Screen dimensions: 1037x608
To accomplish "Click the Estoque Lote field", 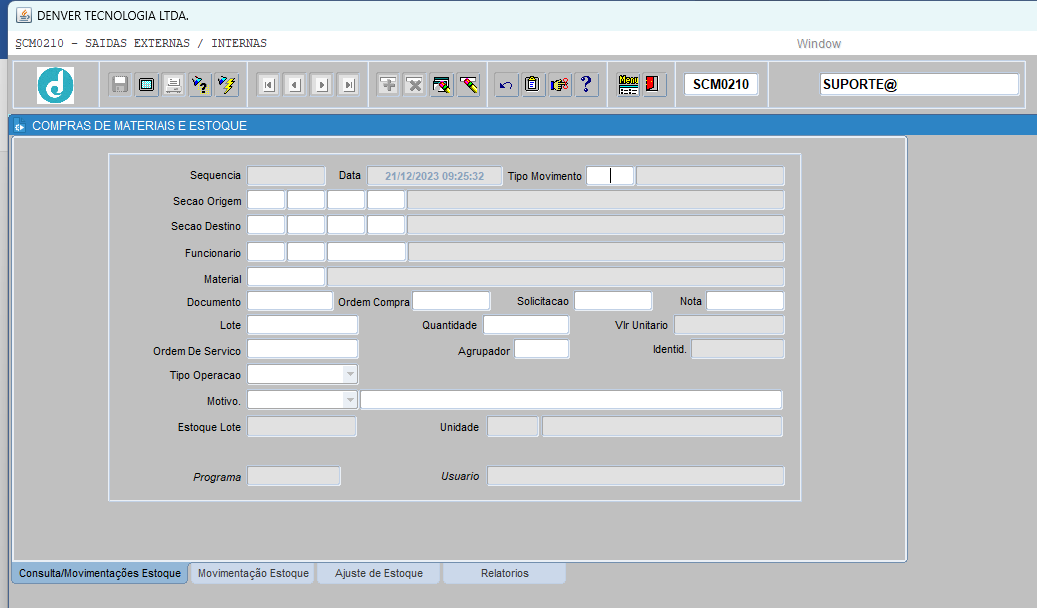I will (302, 427).
